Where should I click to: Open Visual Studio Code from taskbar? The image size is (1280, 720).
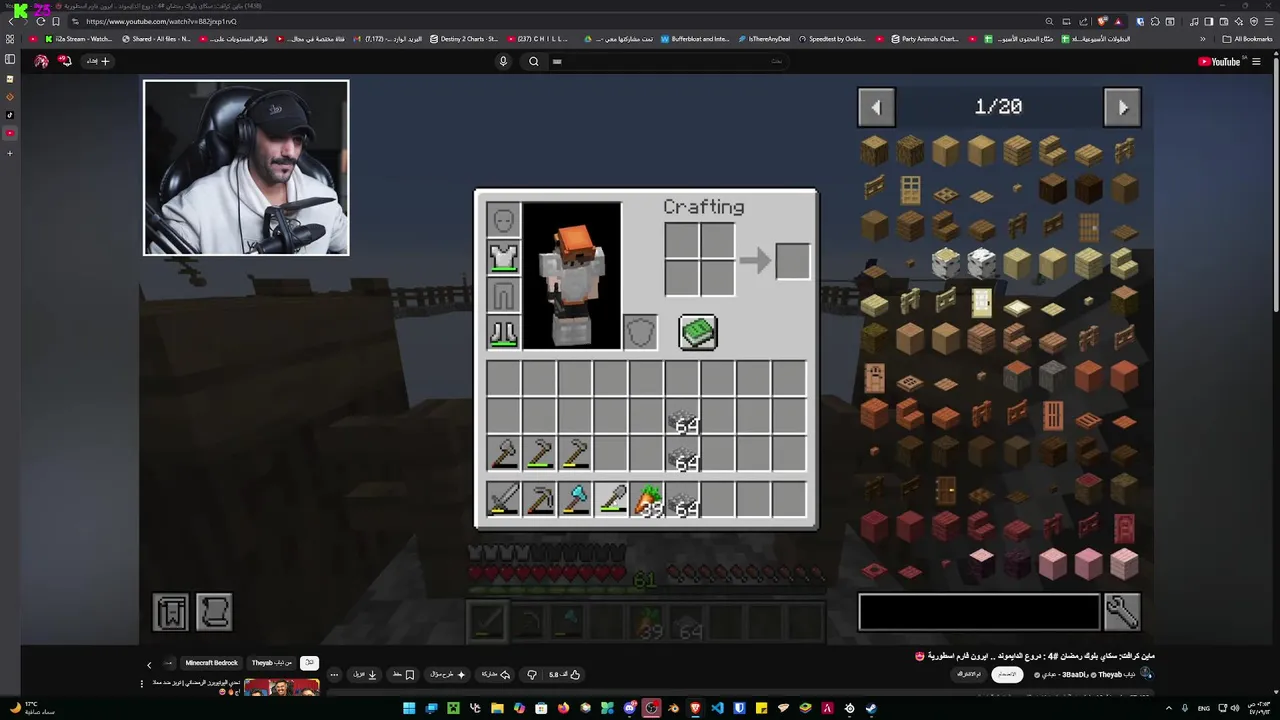717,708
